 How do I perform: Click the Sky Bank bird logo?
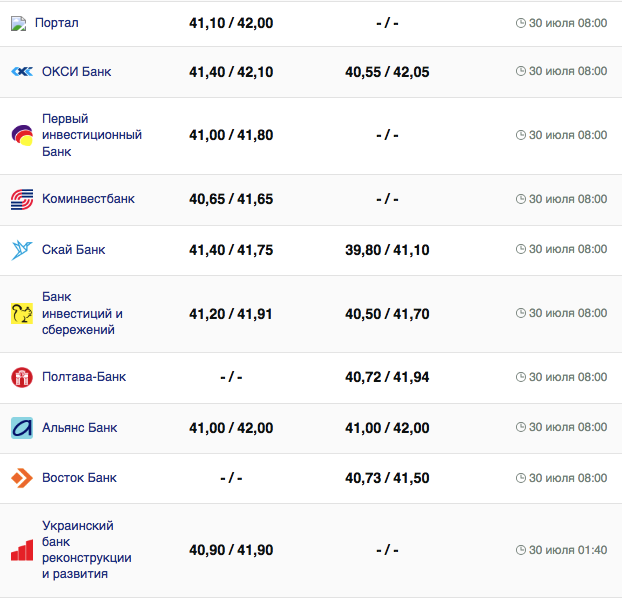click(x=22, y=250)
